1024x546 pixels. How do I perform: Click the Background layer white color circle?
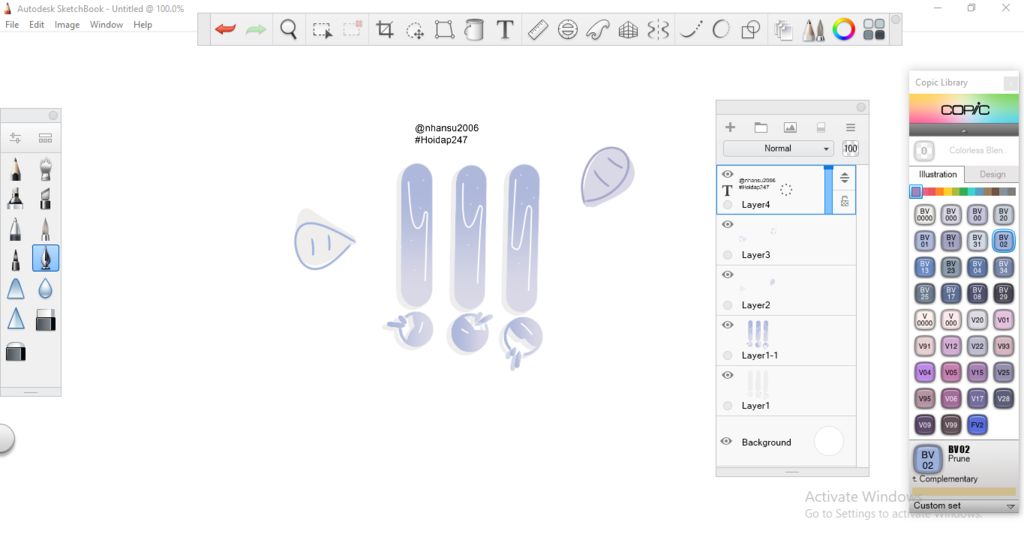(x=828, y=442)
